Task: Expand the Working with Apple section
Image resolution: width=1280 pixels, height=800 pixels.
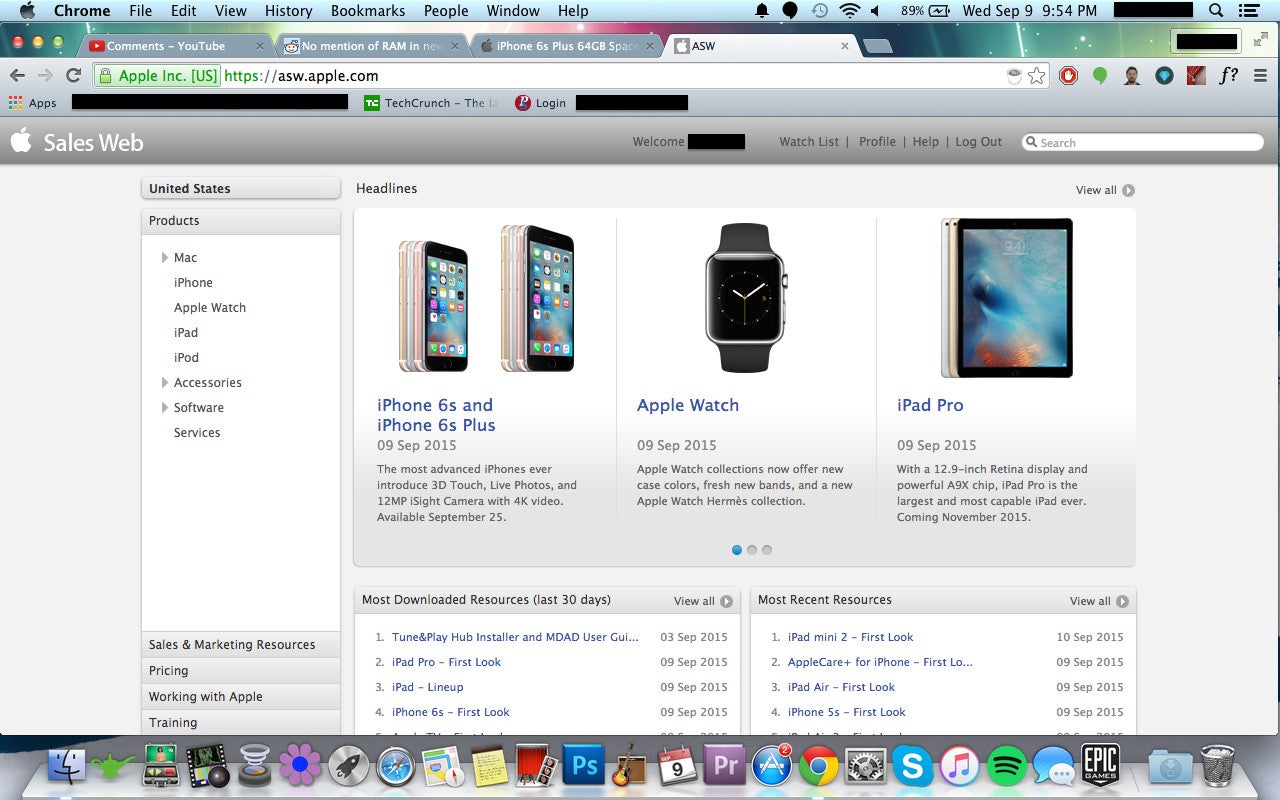Action: pos(241,697)
